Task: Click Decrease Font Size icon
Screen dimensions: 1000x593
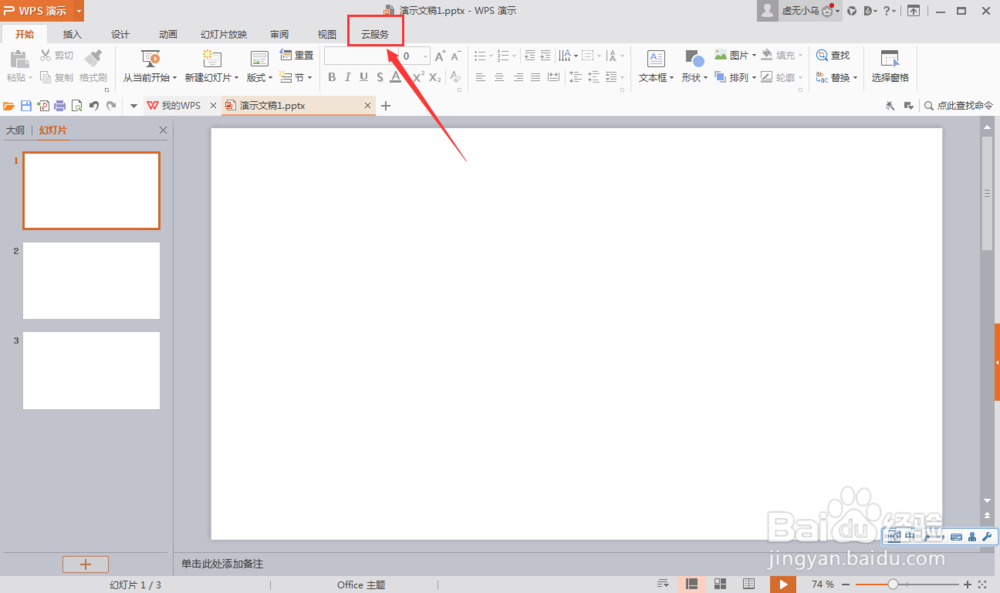Action: point(455,56)
